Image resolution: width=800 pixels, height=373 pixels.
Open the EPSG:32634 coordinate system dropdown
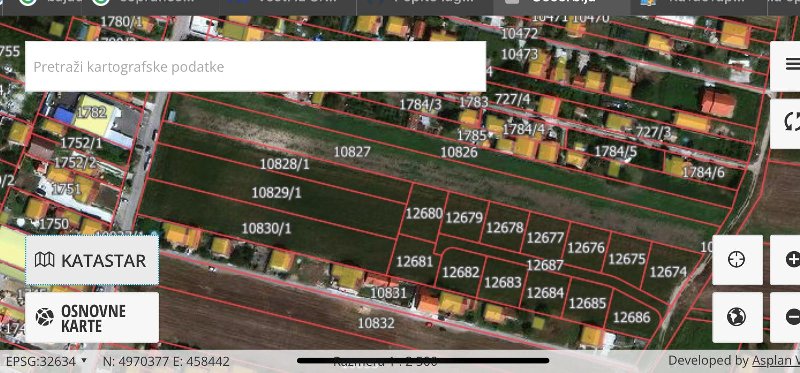tap(46, 361)
